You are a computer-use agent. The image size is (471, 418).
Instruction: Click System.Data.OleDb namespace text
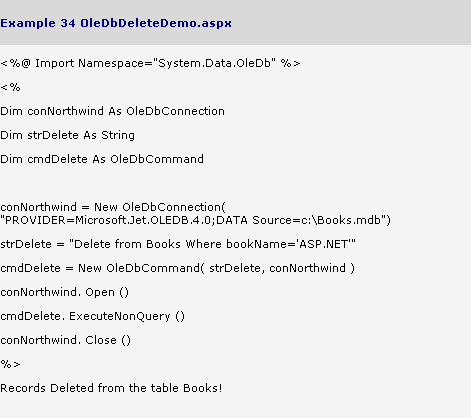pyautogui.click(x=214, y=63)
